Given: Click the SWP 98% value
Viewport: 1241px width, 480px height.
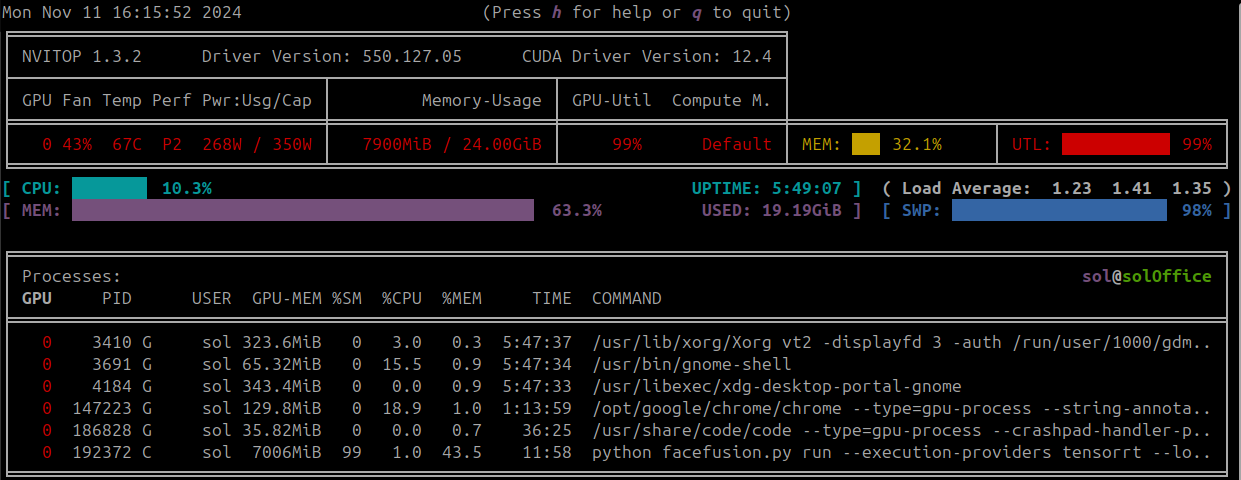Looking at the screenshot, I should pos(1197,211).
